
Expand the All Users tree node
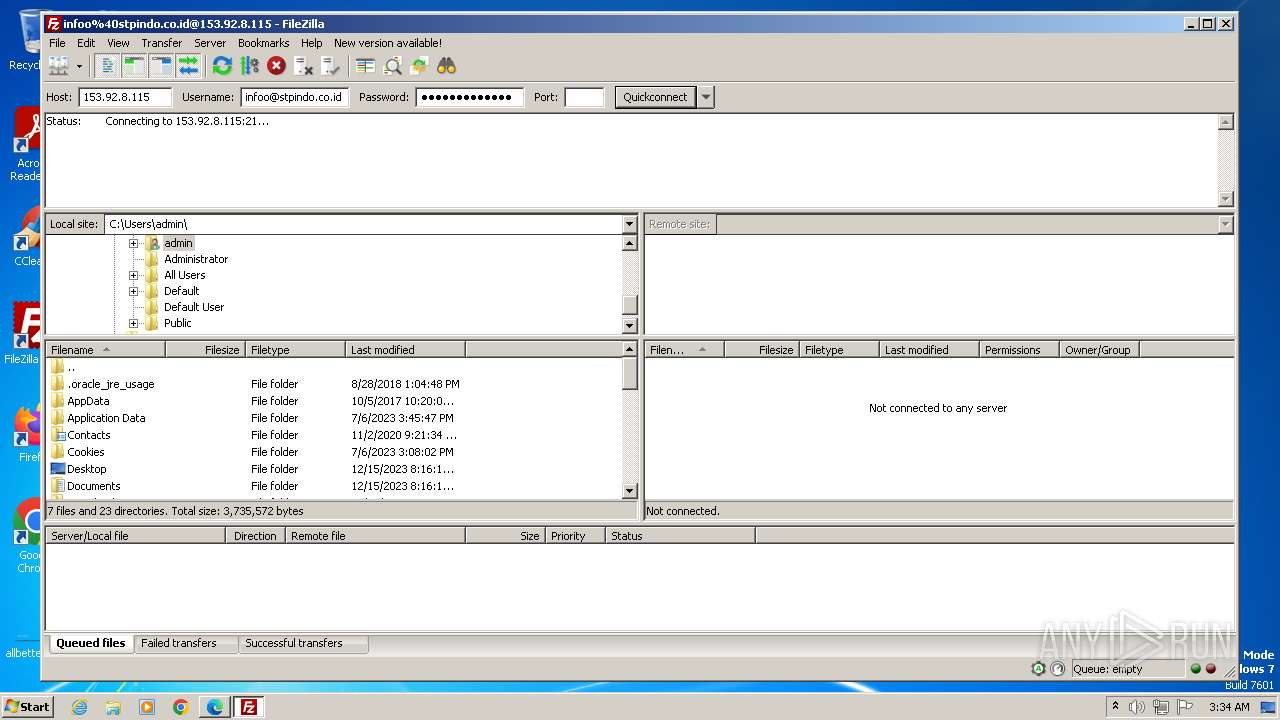(x=133, y=275)
